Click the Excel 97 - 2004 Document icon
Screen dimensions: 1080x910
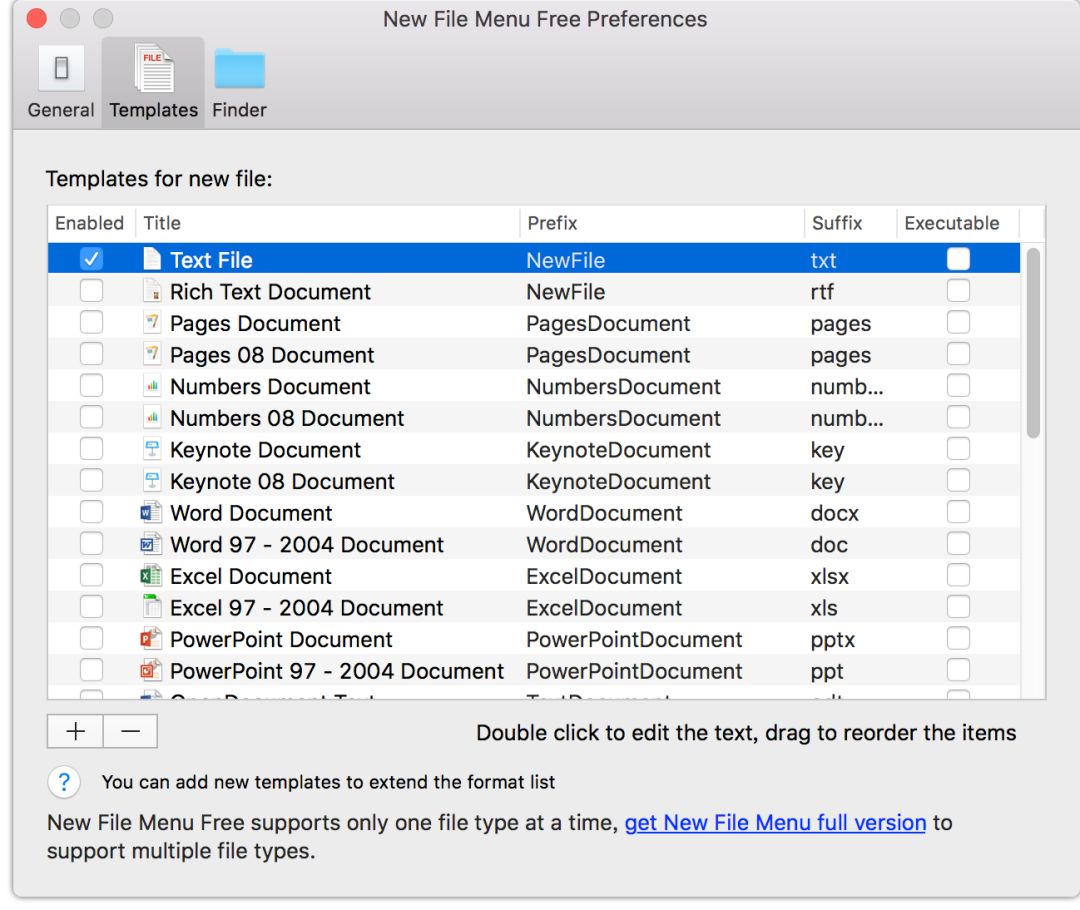[x=151, y=607]
